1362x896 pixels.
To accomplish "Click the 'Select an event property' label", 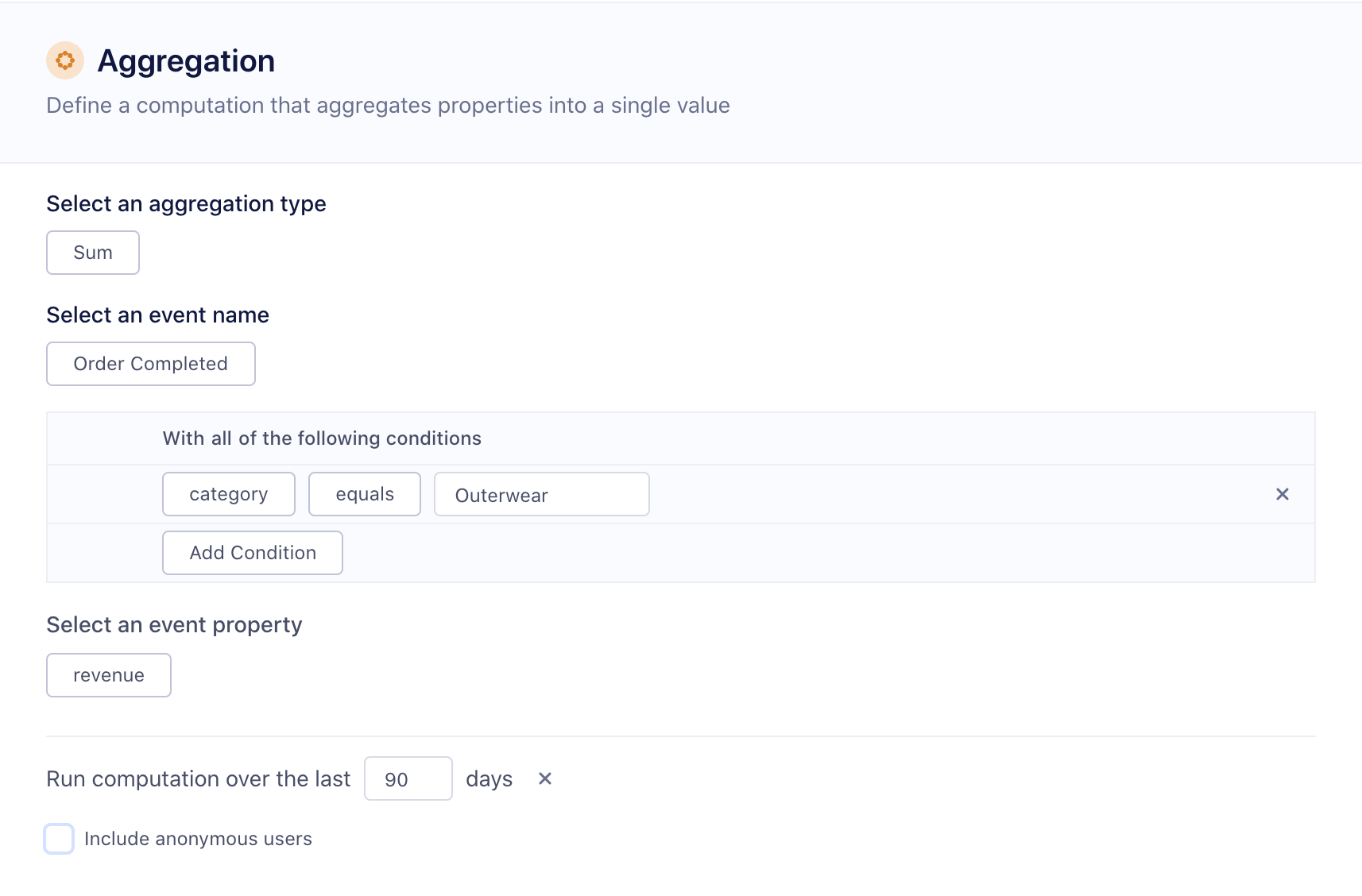I will pyautogui.click(x=174, y=625).
